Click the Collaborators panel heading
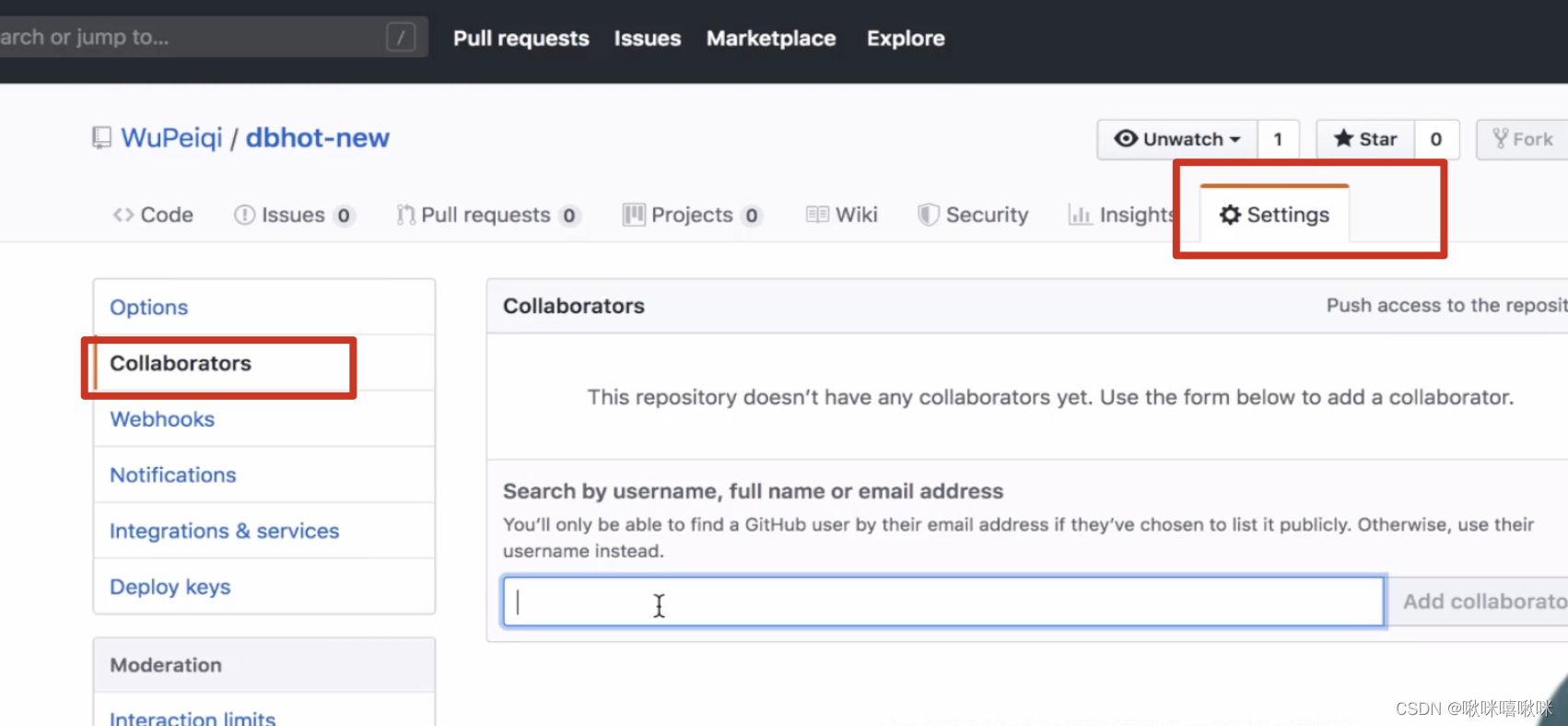 (x=574, y=306)
